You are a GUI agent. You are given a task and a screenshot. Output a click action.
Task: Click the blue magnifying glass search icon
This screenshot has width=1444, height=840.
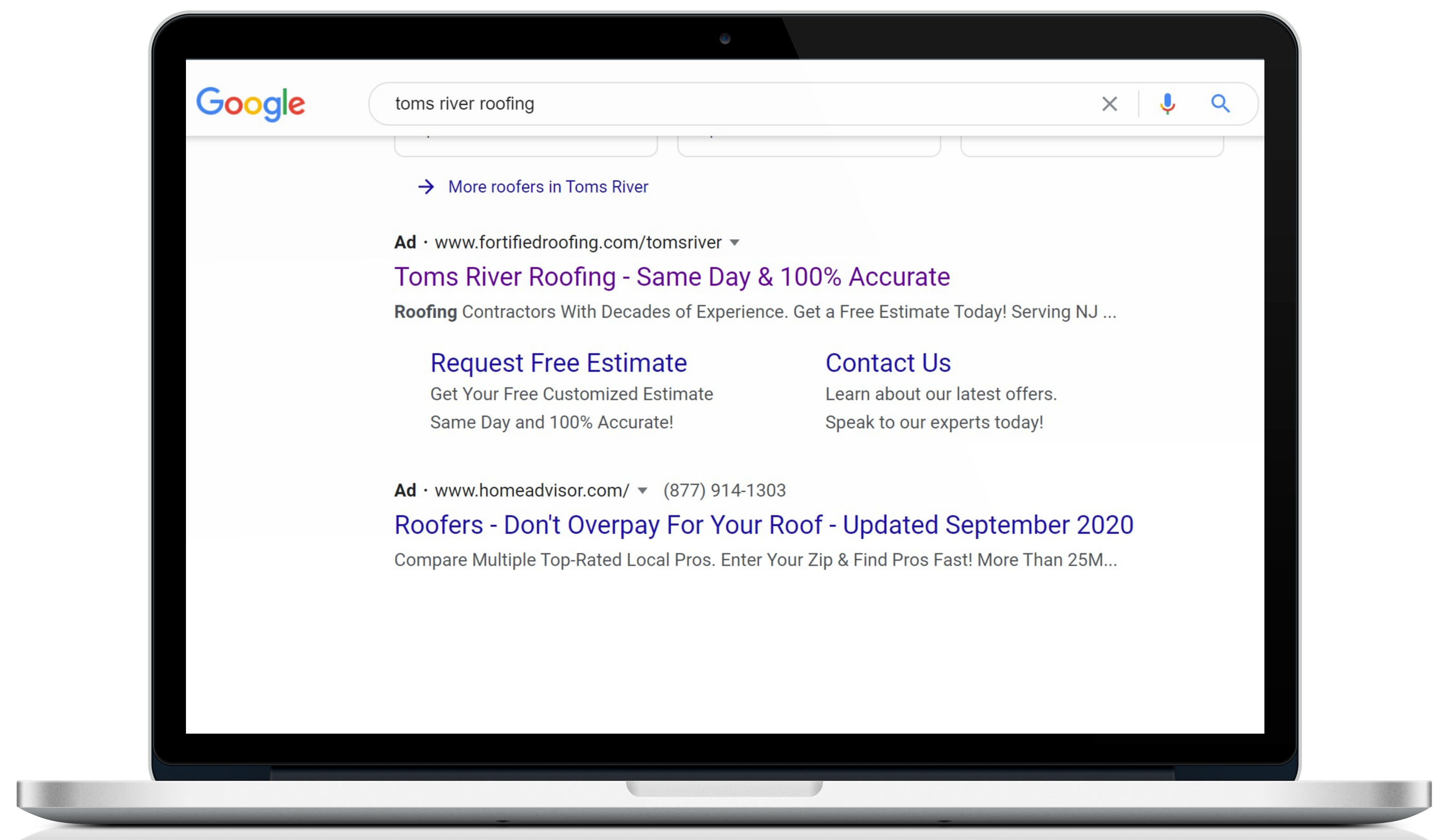pos(1220,104)
